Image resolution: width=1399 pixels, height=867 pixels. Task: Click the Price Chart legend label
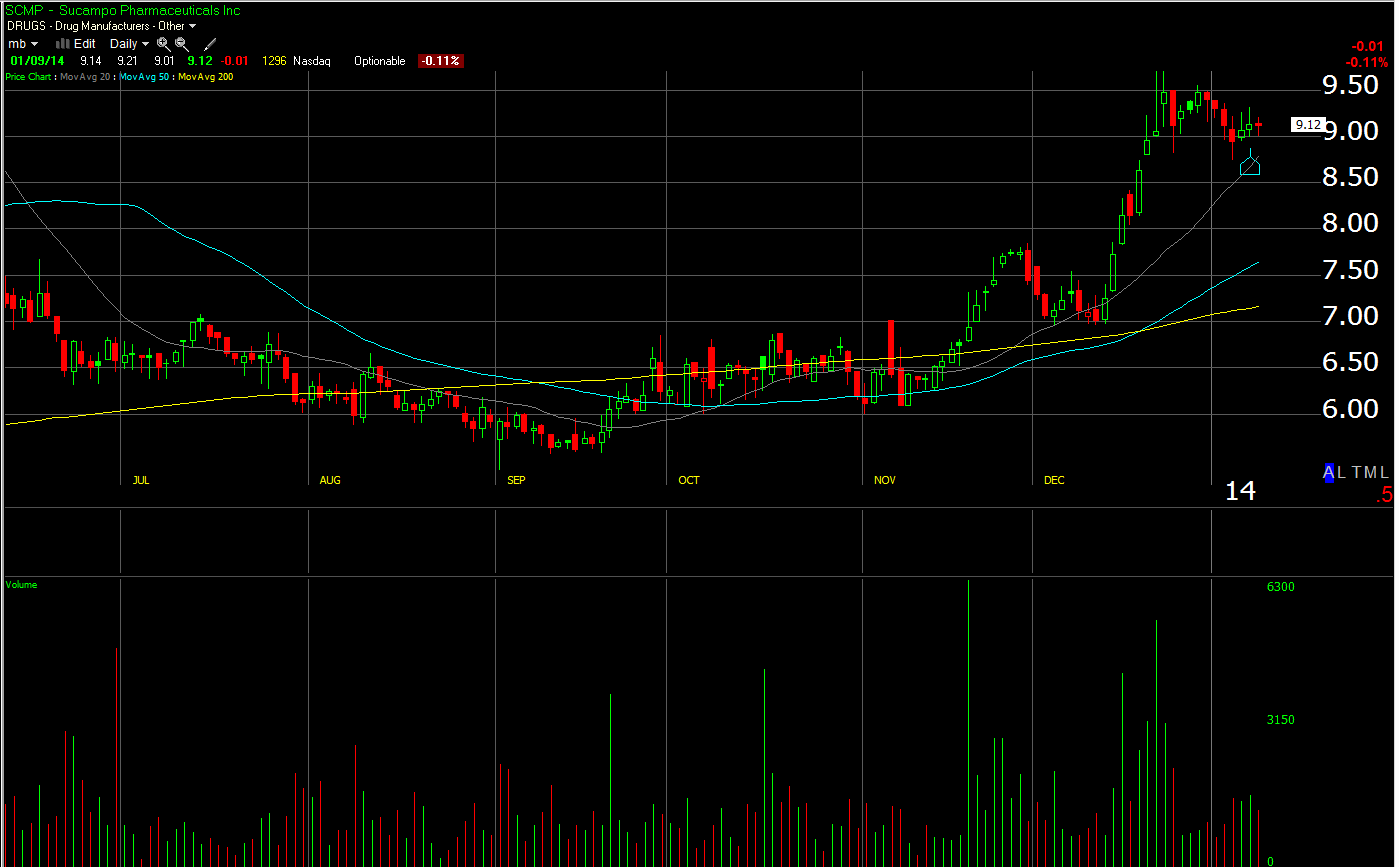(29, 77)
